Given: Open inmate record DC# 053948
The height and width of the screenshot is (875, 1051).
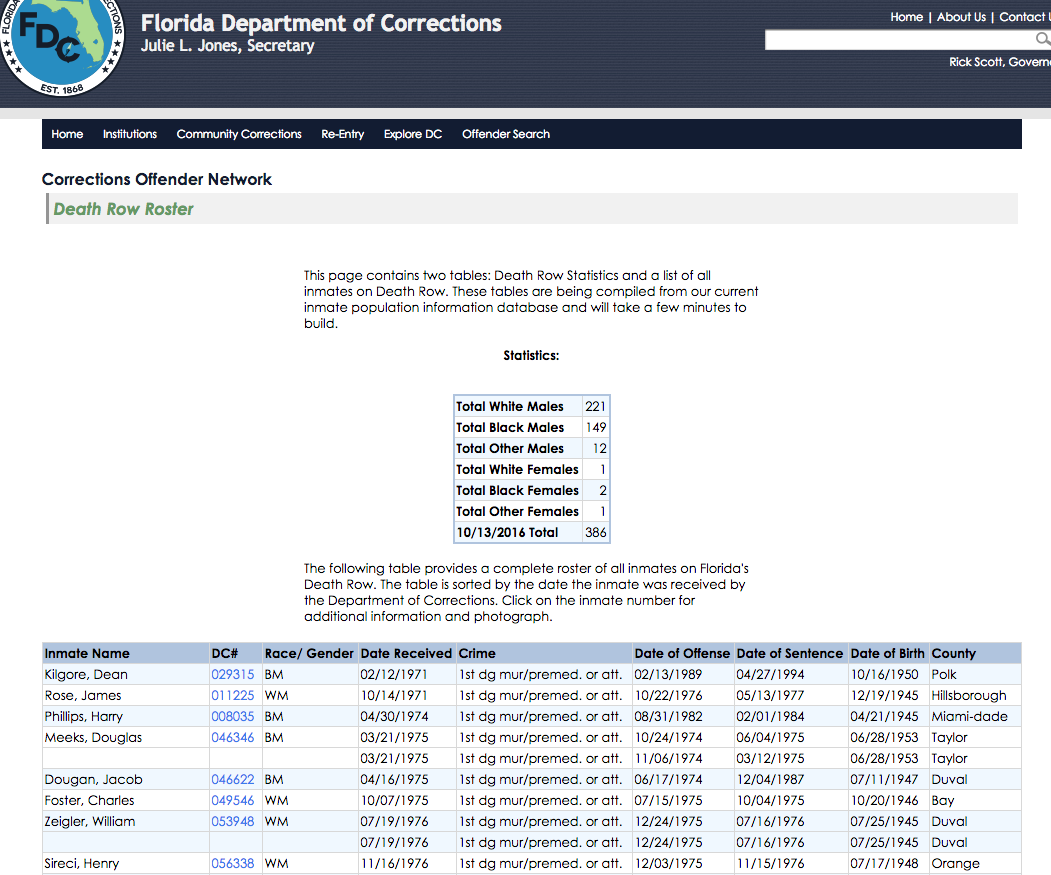Looking at the screenshot, I should (233, 821).
